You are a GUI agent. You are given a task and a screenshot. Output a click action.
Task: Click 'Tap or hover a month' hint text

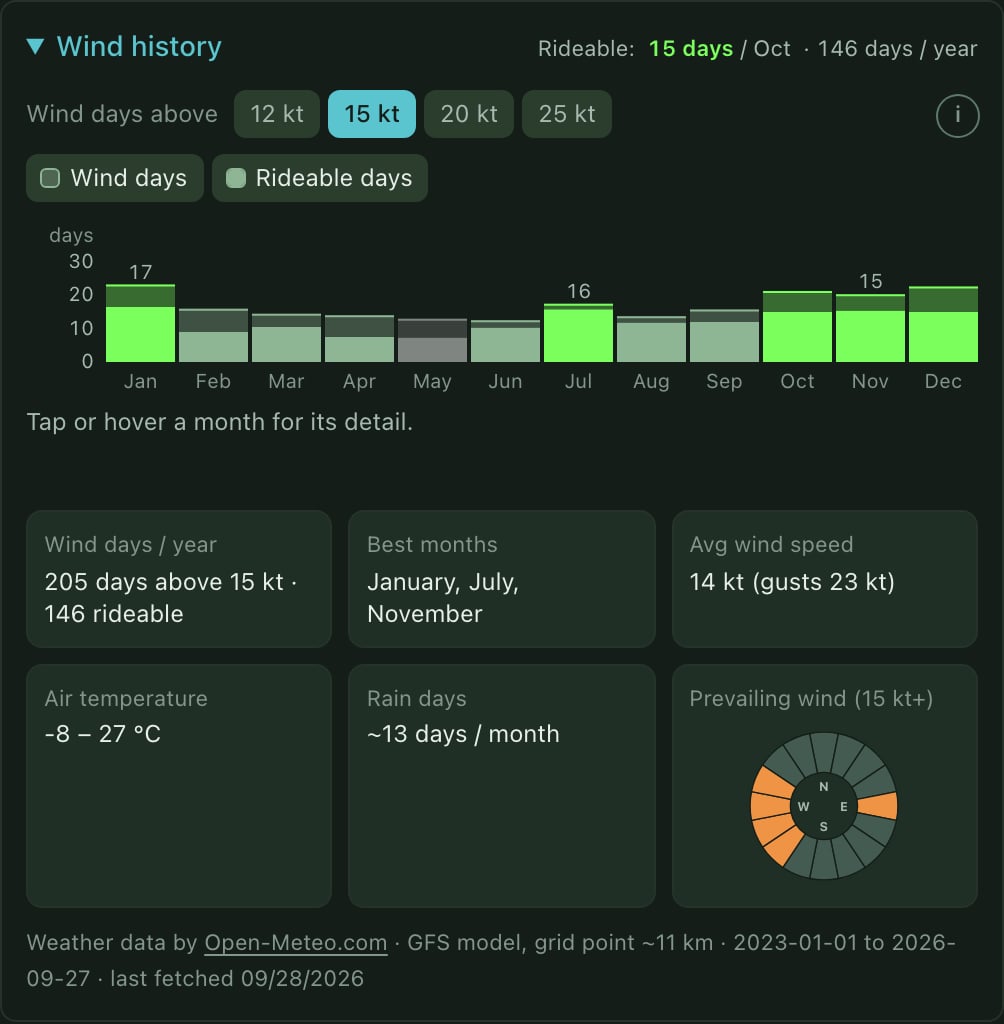point(219,422)
